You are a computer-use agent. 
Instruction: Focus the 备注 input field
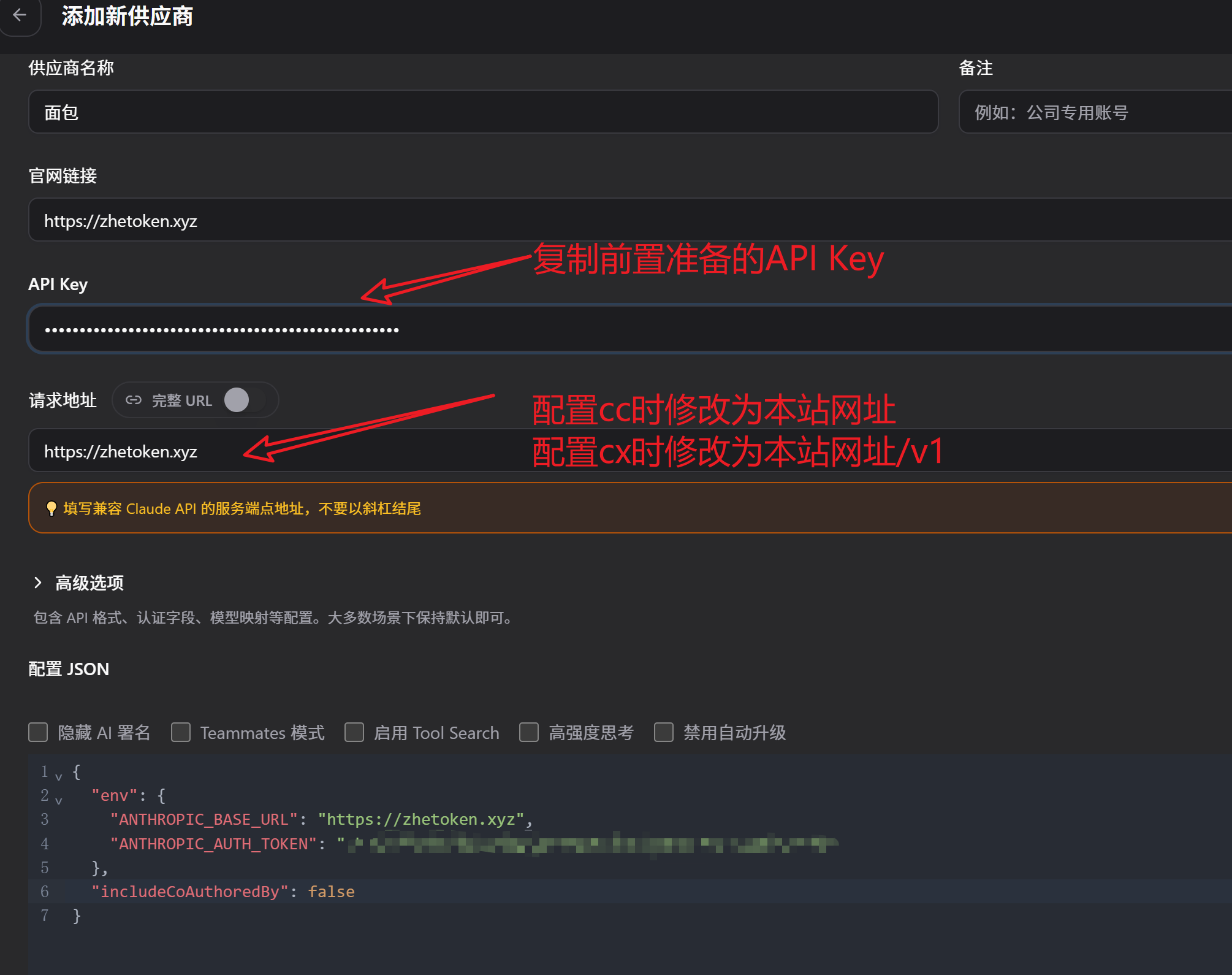pos(1095,112)
